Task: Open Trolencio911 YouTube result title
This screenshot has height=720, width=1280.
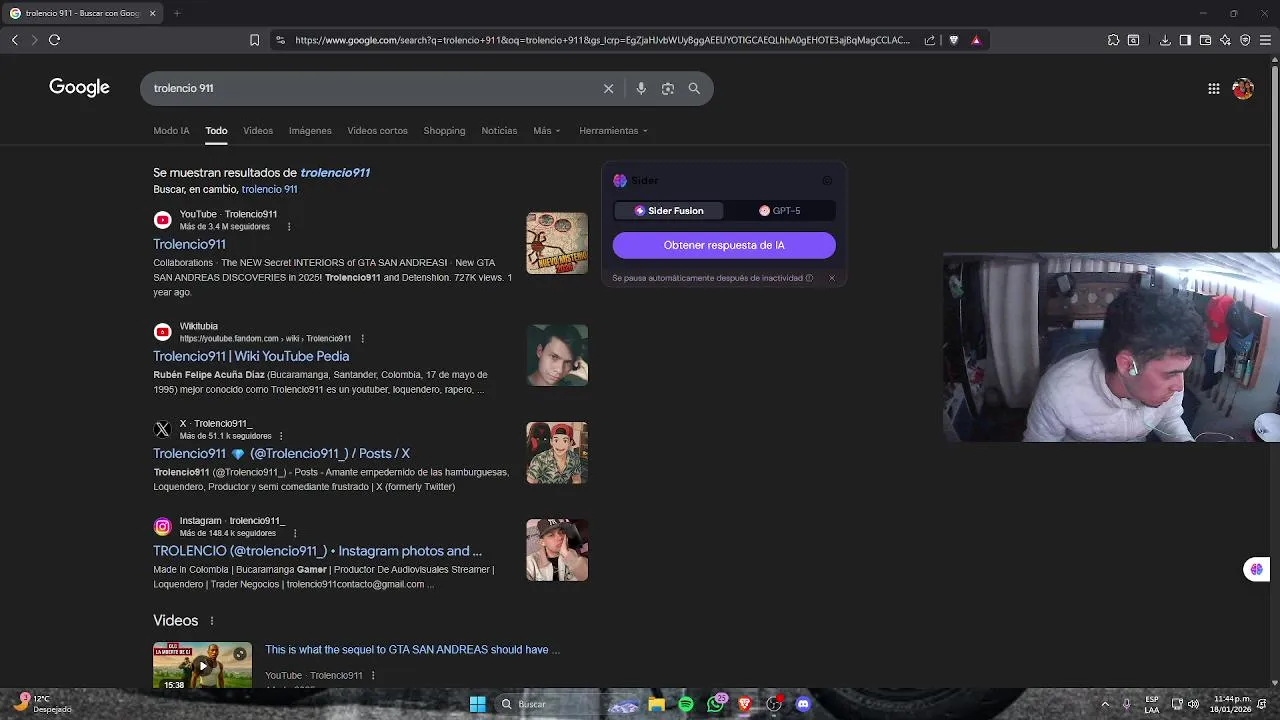Action: point(189,244)
